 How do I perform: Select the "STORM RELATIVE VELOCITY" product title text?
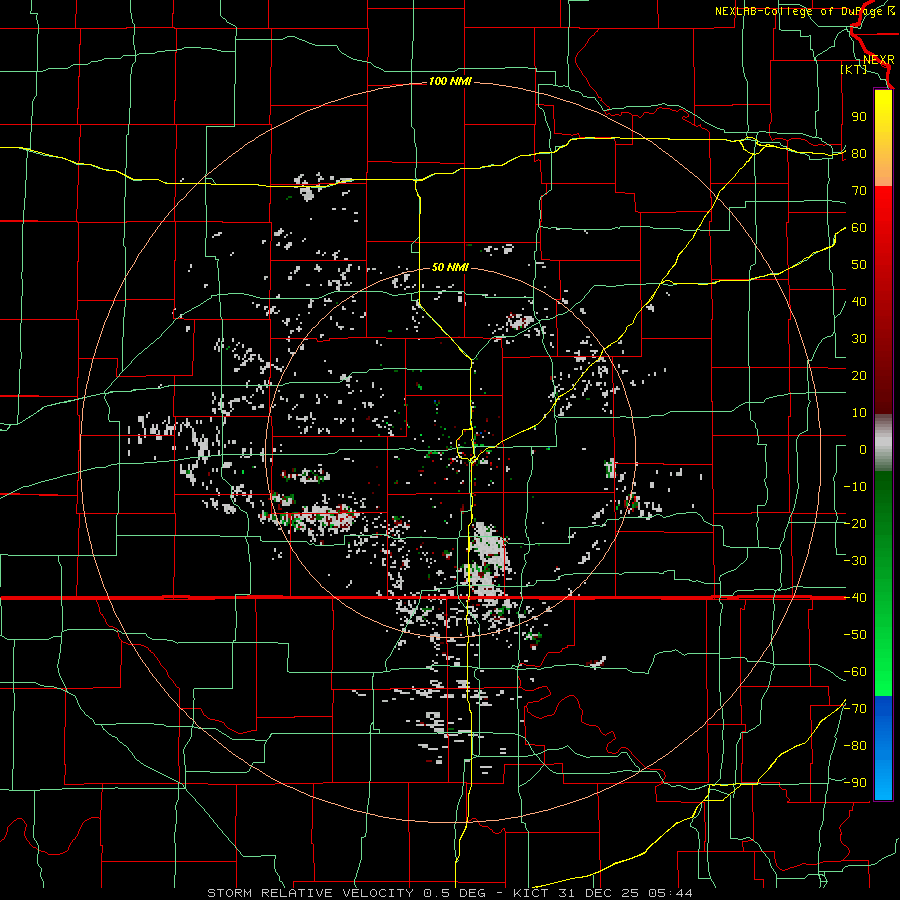coord(310,893)
